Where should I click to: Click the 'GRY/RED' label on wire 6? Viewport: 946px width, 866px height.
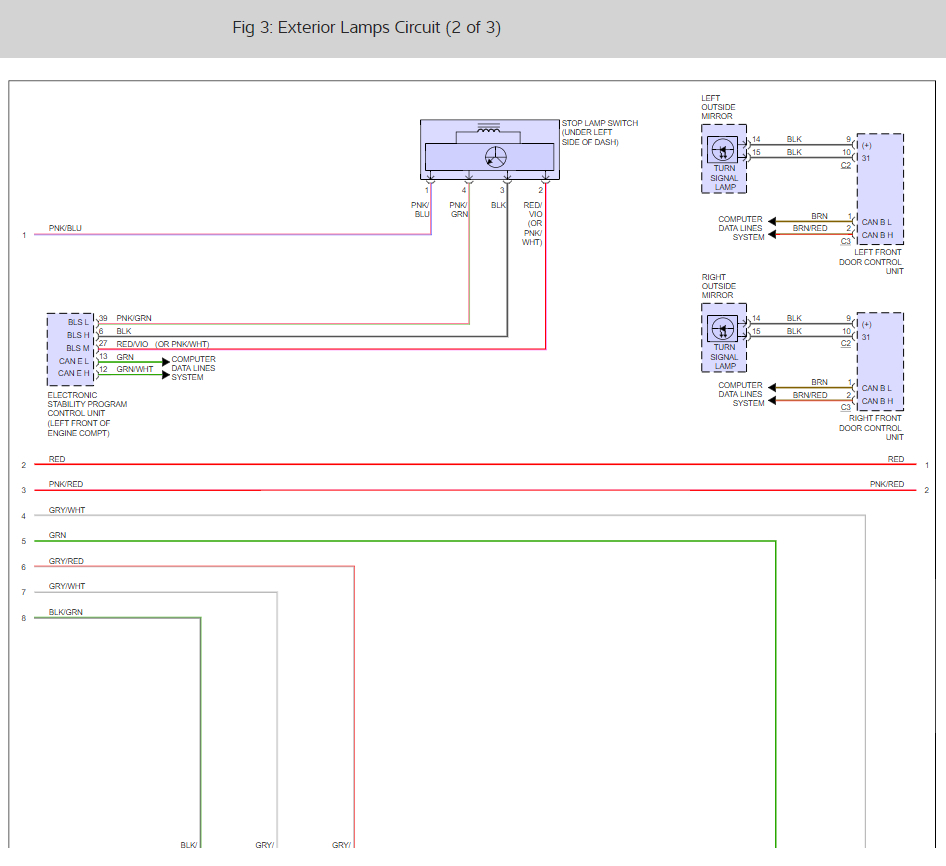click(66, 561)
